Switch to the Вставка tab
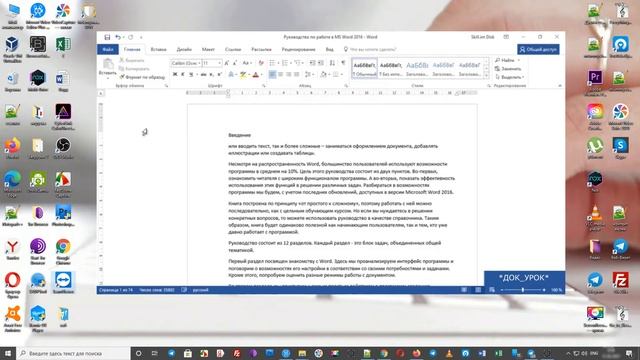The image size is (640, 360). click(x=158, y=49)
